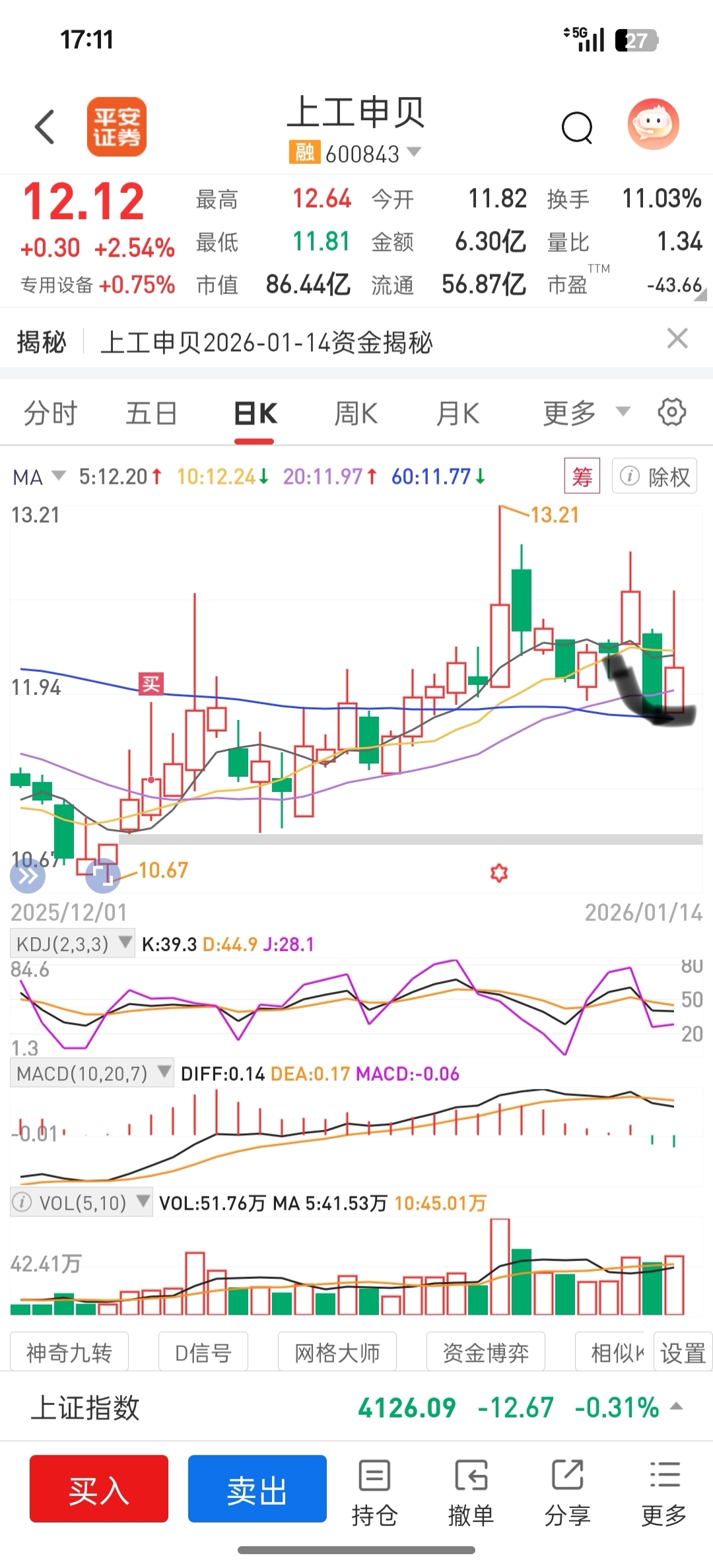Viewport: 713px width, 1568px height.
Task: Tap the back arrow icon
Action: [x=44, y=127]
